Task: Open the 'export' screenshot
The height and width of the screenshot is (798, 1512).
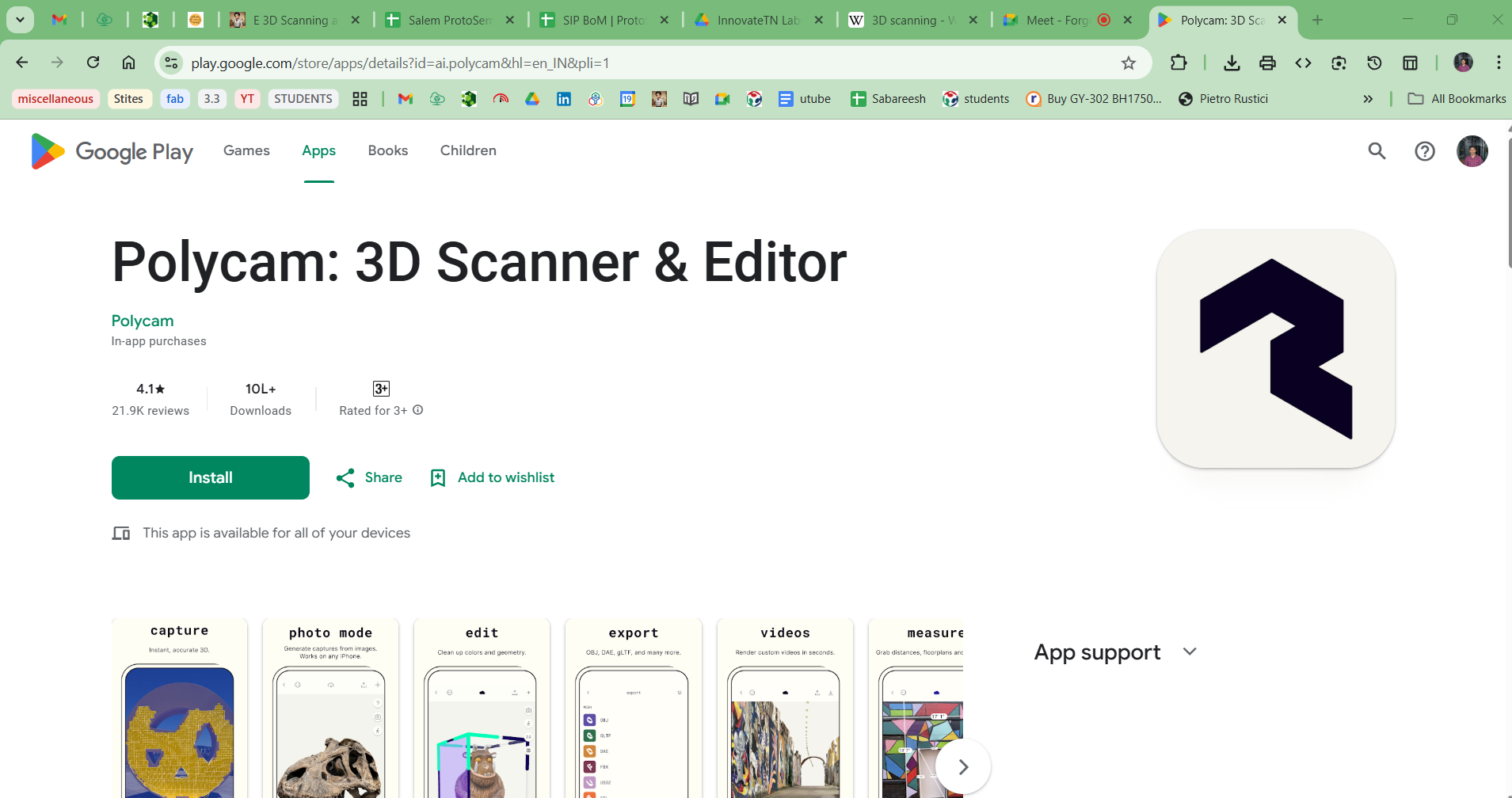Action: [634, 709]
